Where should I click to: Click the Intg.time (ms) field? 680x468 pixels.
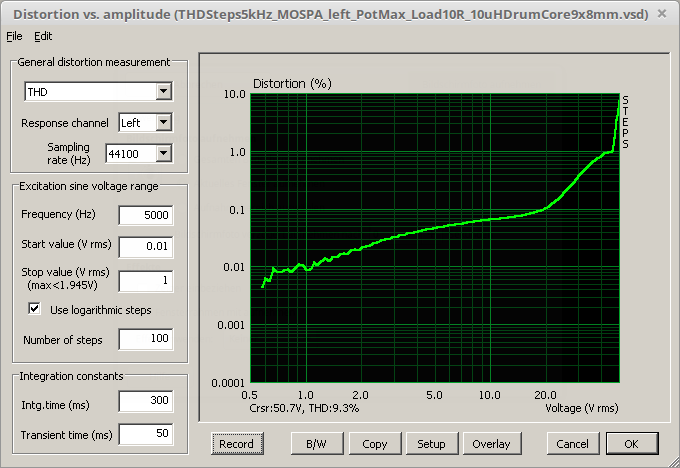[145, 403]
